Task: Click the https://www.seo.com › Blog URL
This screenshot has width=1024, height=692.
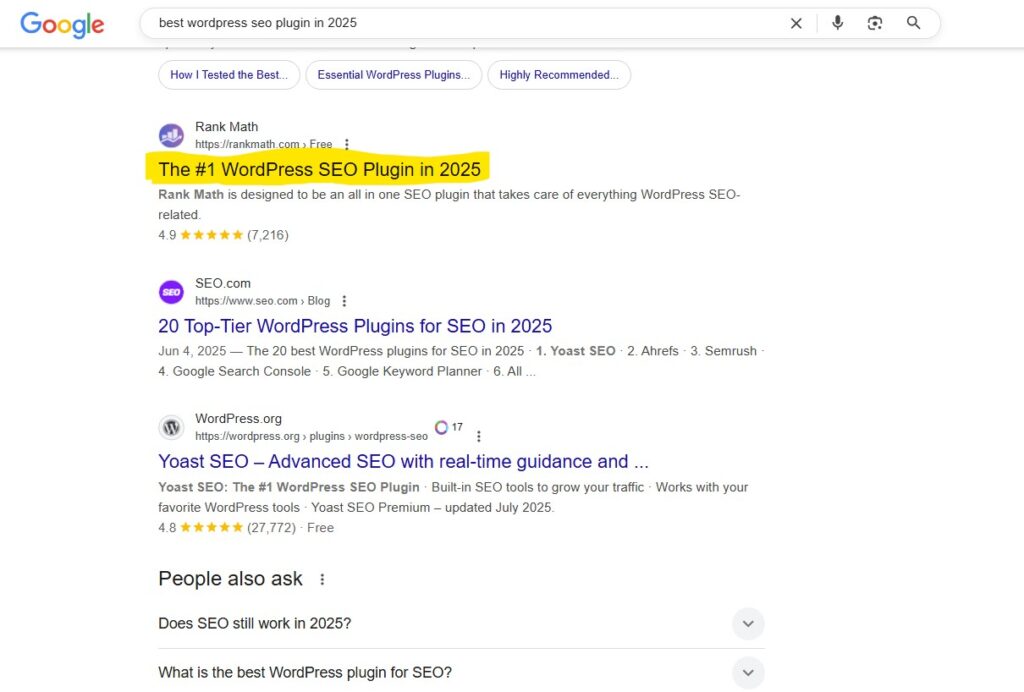Action: (x=262, y=301)
